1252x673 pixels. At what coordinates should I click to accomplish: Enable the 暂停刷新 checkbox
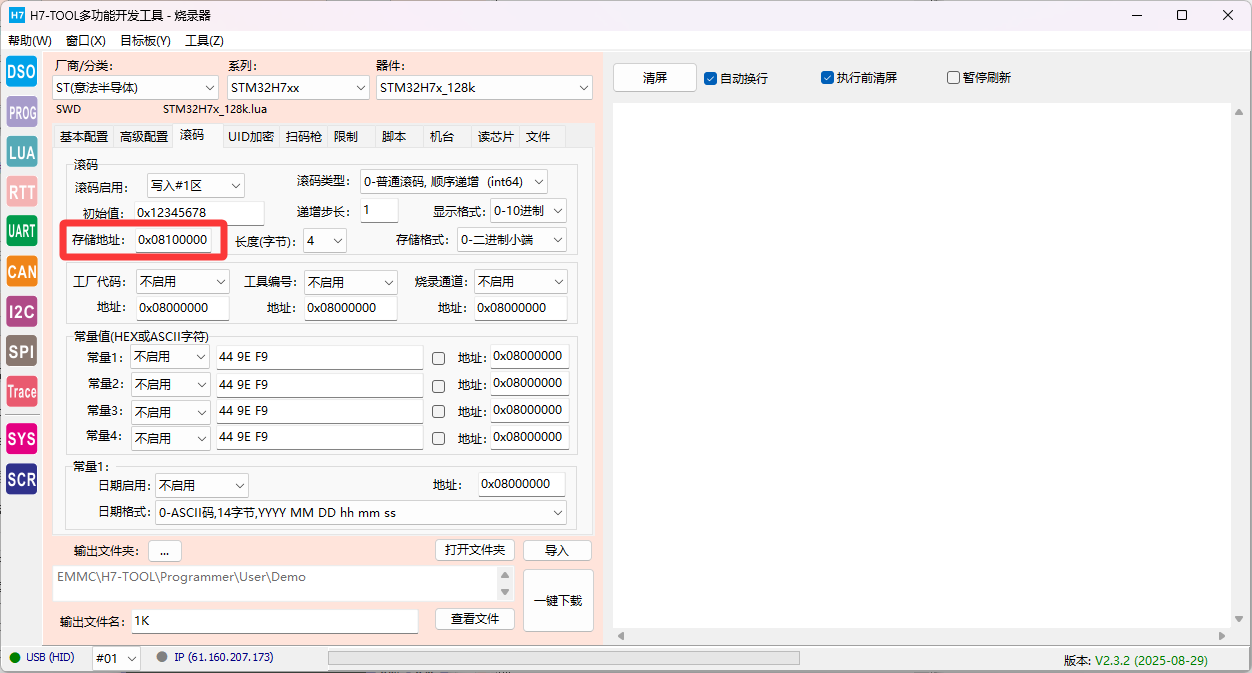point(953,78)
